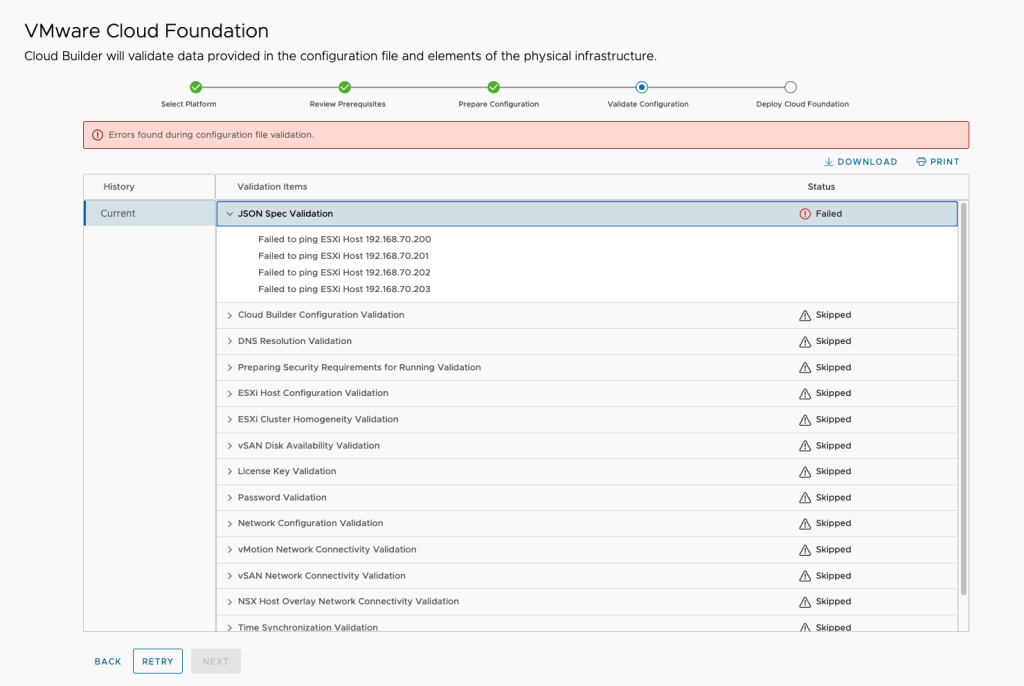Collapse the JSON Spec Validation section

click(229, 214)
